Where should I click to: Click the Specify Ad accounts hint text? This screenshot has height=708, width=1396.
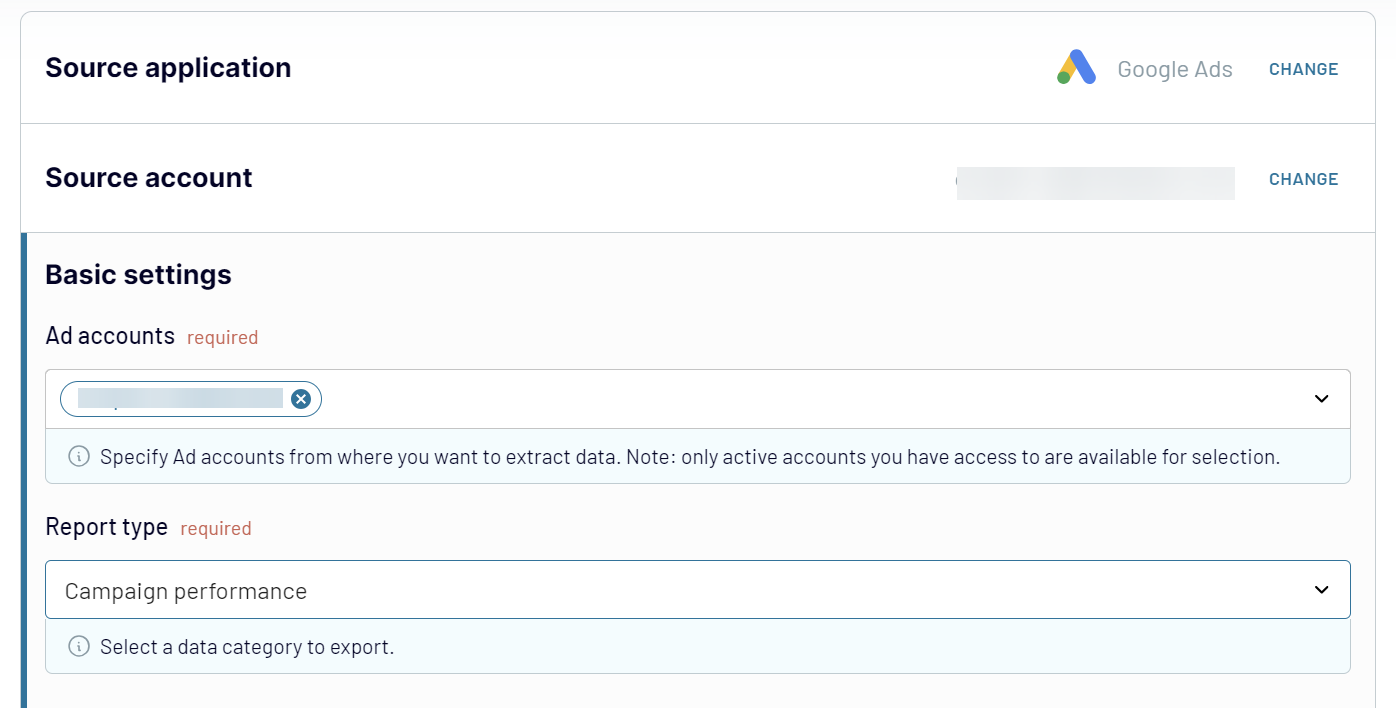click(x=690, y=457)
